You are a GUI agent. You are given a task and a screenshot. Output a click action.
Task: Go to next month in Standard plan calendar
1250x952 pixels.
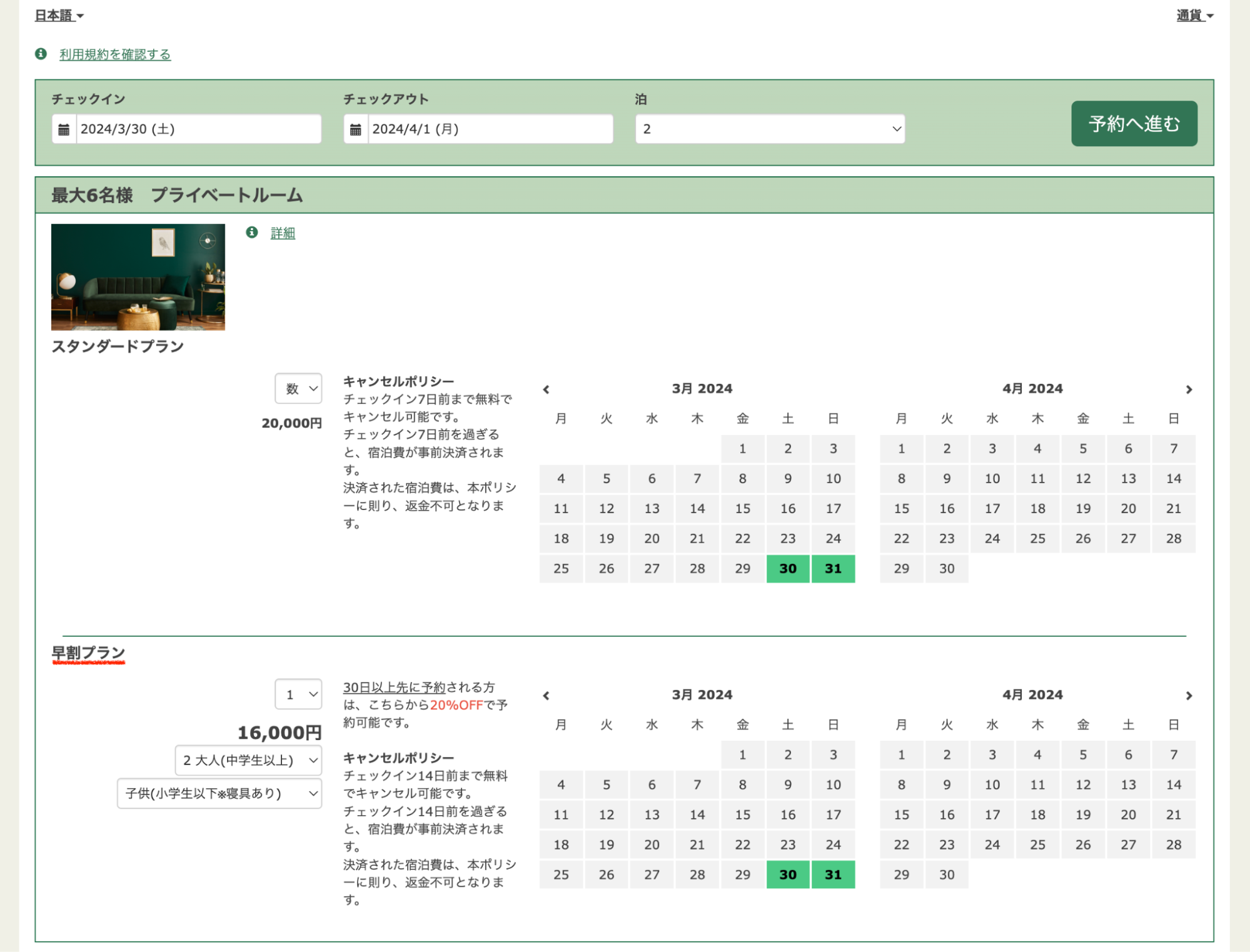pos(1189,389)
